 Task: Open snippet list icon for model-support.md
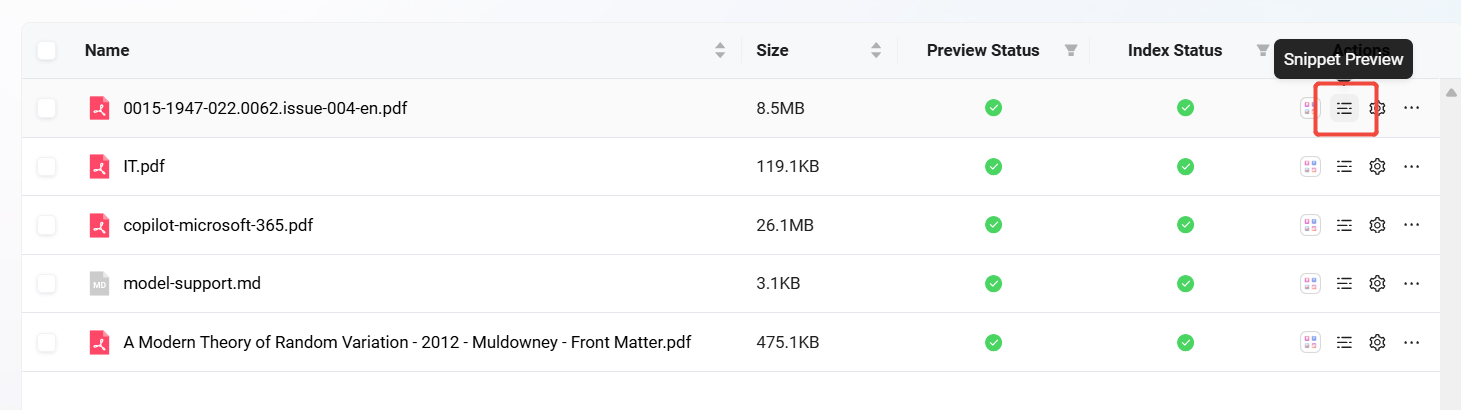(1345, 284)
